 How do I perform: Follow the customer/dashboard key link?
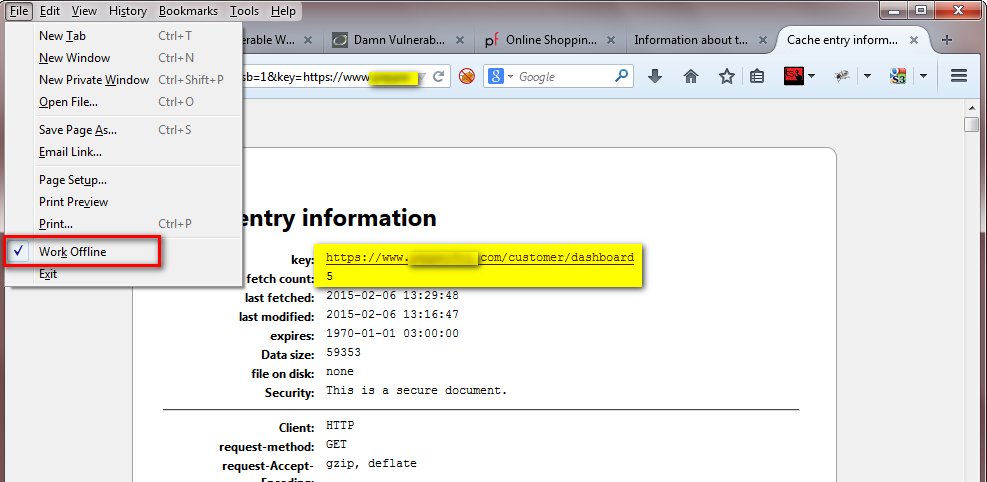click(x=480, y=258)
